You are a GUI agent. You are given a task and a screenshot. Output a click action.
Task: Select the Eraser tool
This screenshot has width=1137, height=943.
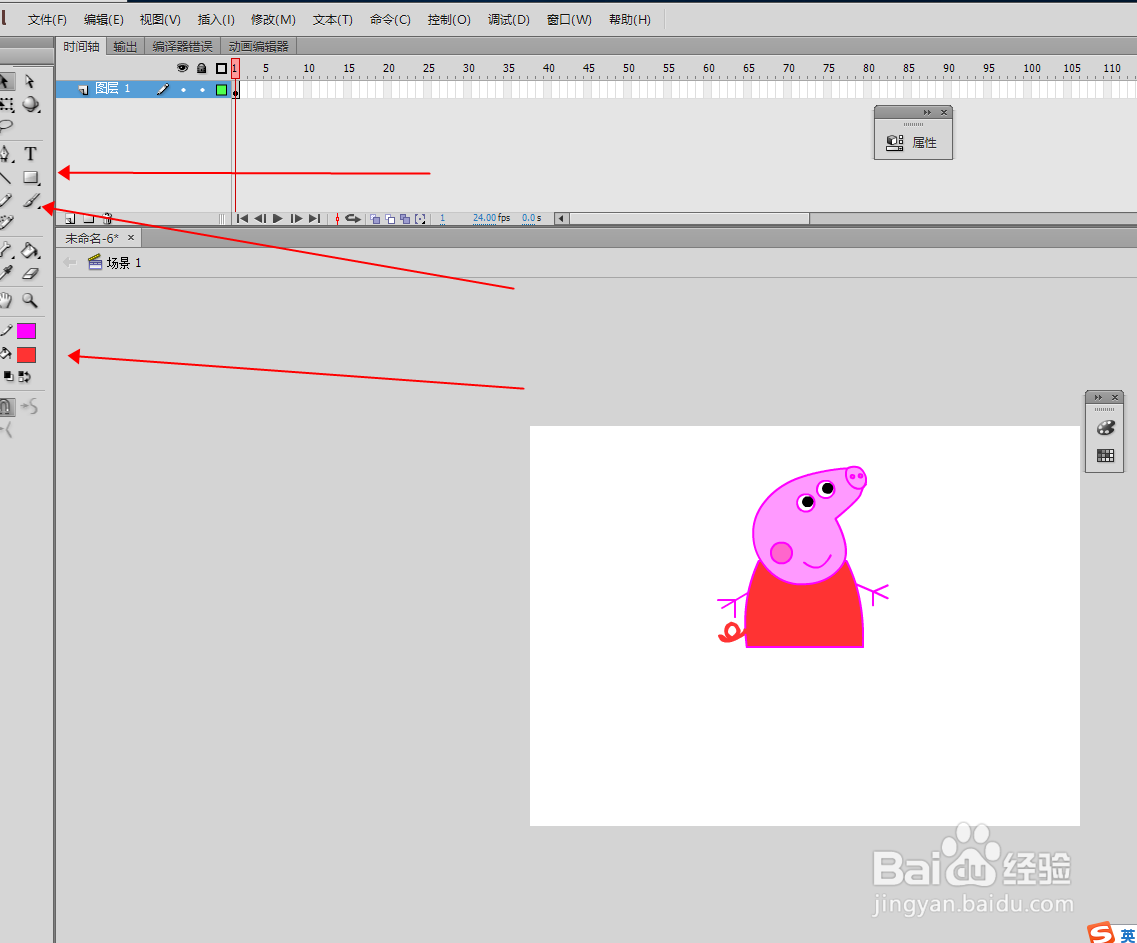[x=30, y=274]
